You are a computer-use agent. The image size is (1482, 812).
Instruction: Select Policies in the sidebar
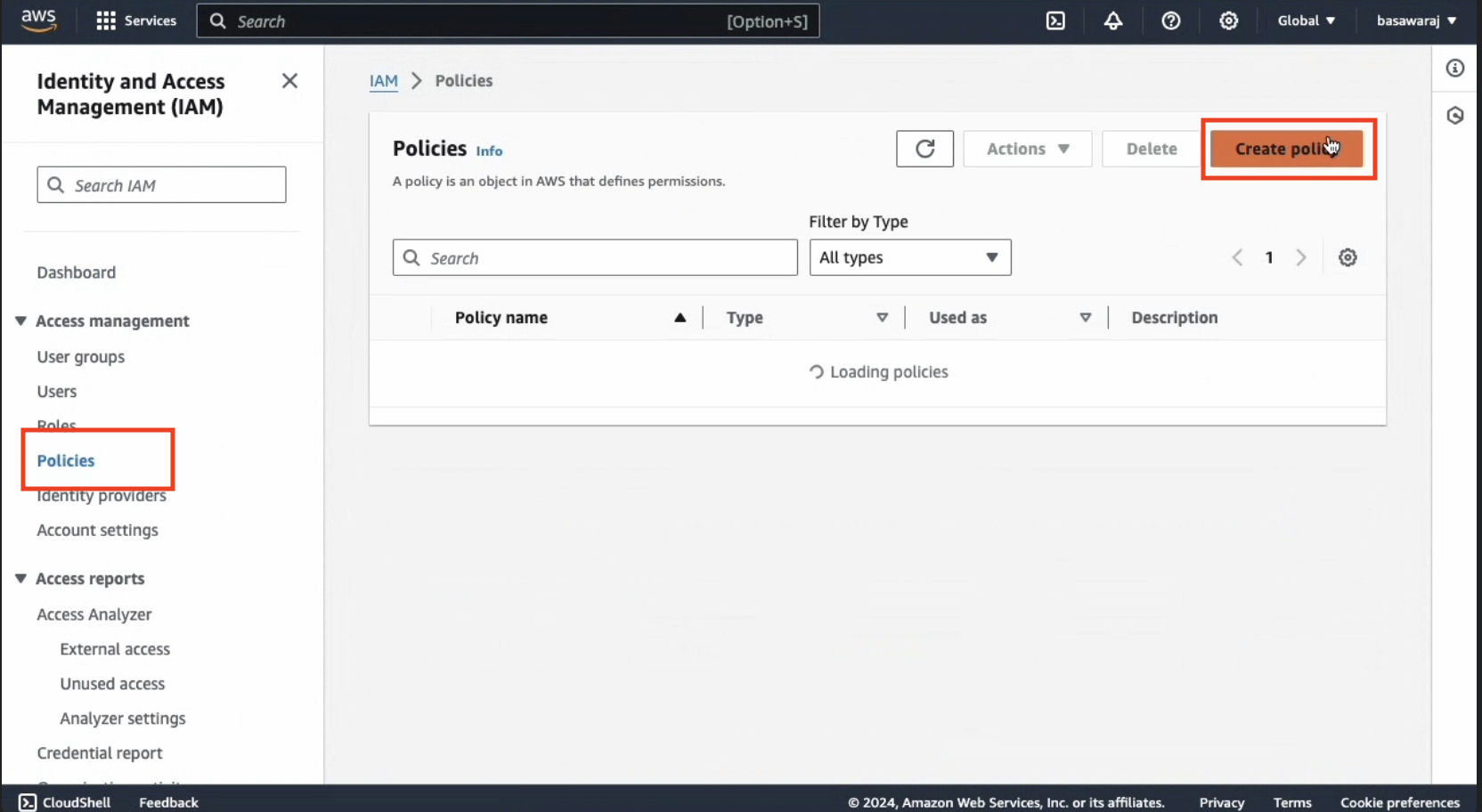point(65,460)
